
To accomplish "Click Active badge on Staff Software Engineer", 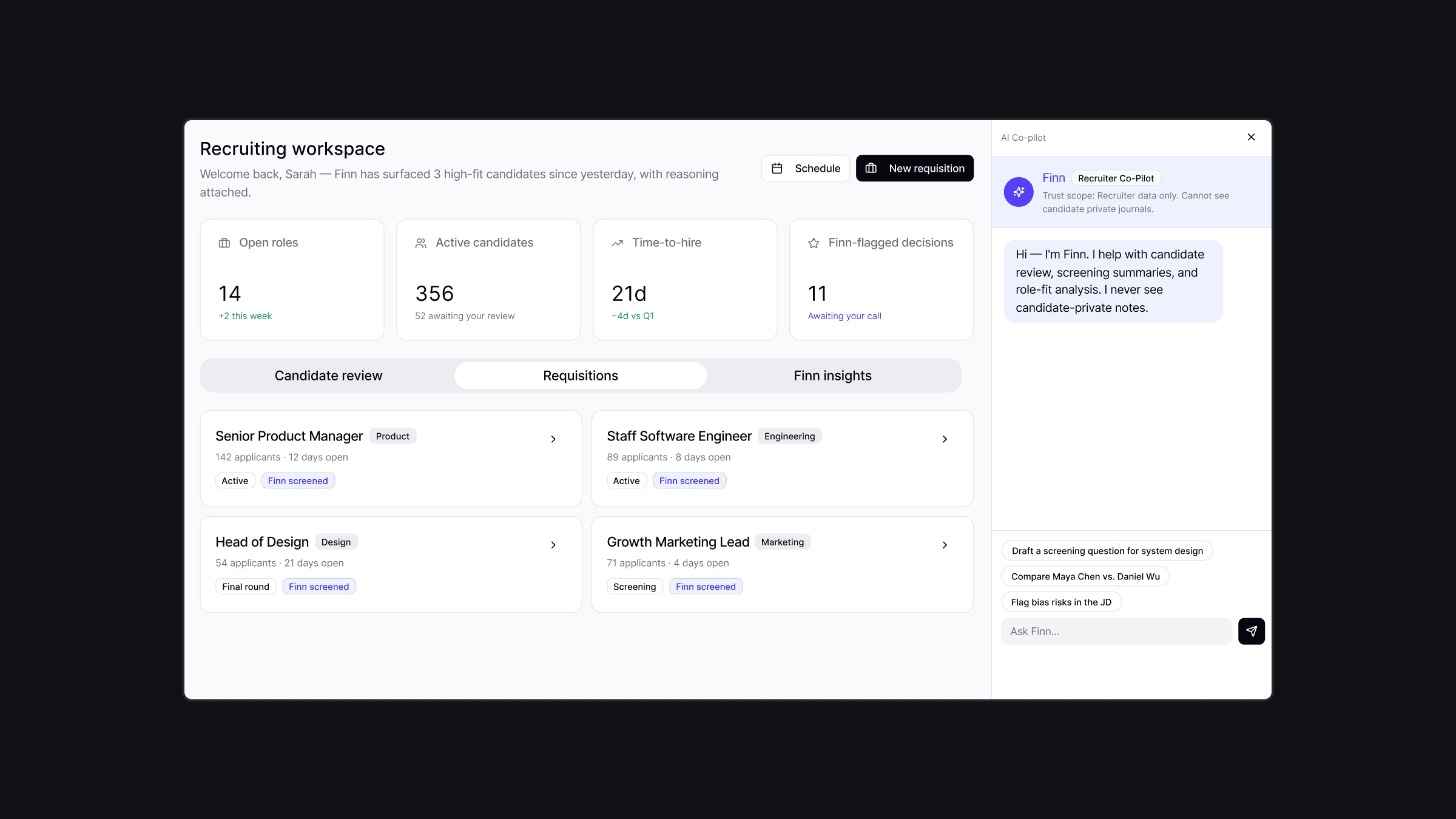I will tap(626, 480).
